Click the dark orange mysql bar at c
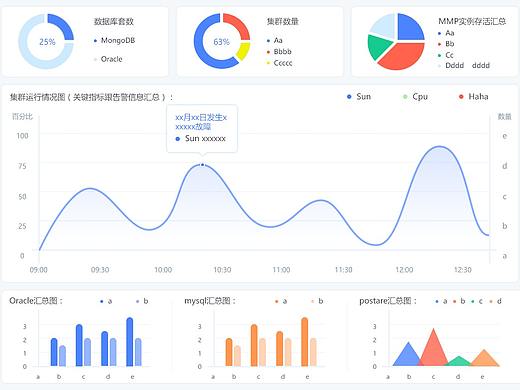This screenshot has width=520, height=390. pos(254,345)
